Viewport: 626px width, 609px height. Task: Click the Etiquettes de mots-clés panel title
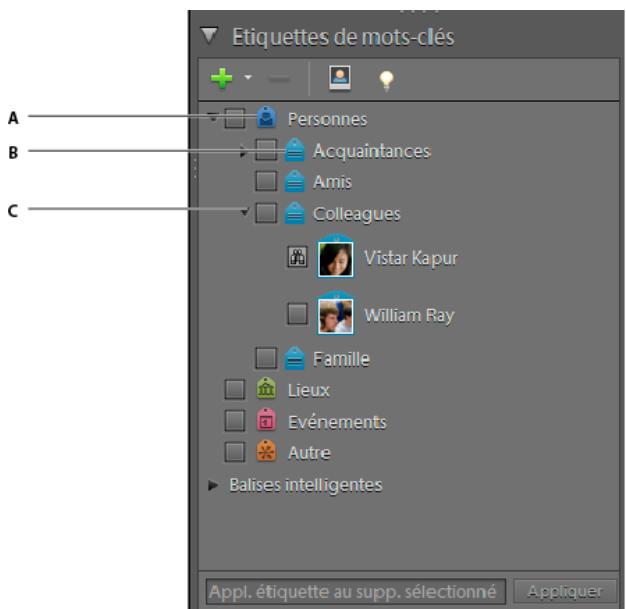[x=343, y=37]
